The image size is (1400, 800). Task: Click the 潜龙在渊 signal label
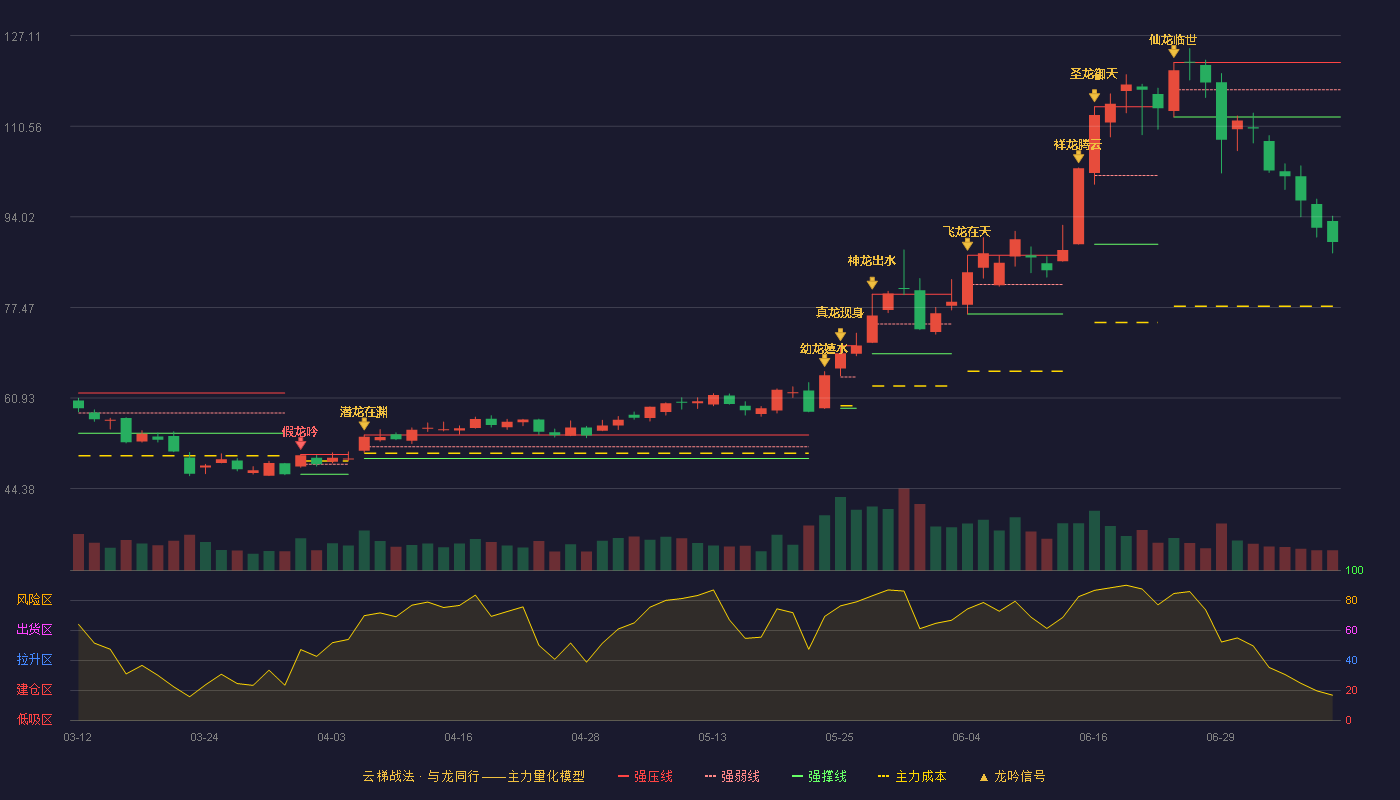[x=364, y=412]
